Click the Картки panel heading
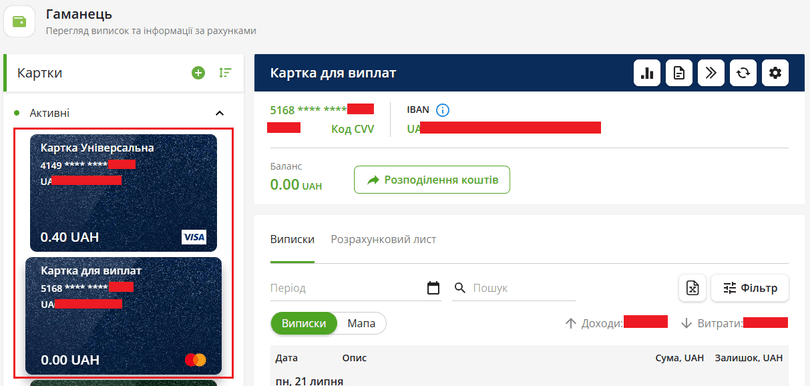 point(40,73)
